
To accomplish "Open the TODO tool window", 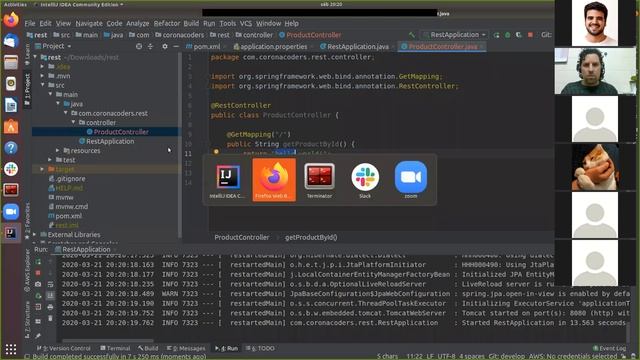I will pos(260,348).
